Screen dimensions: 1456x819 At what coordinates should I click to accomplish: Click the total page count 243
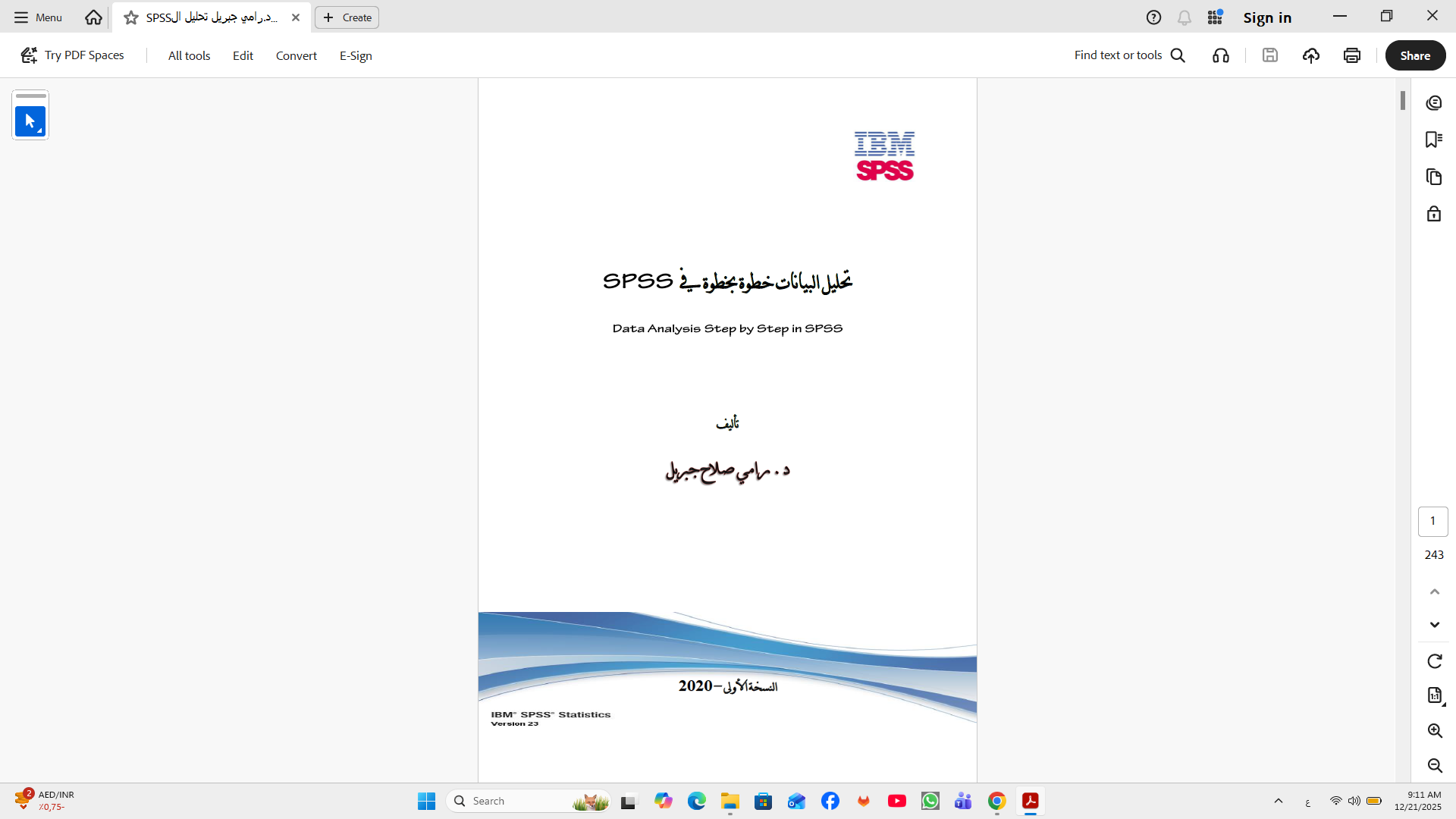pos(1434,555)
